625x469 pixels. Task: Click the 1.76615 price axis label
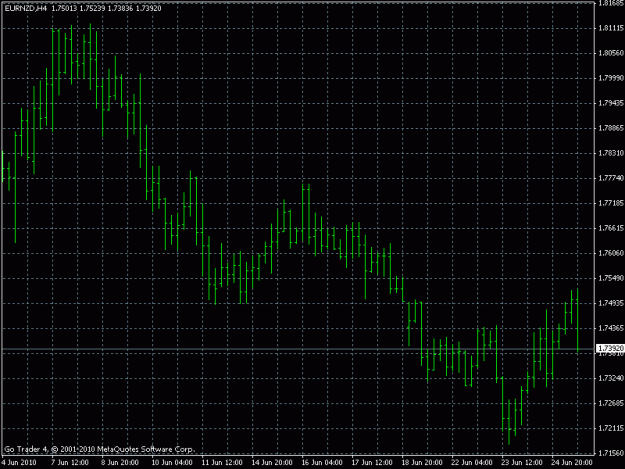point(611,228)
